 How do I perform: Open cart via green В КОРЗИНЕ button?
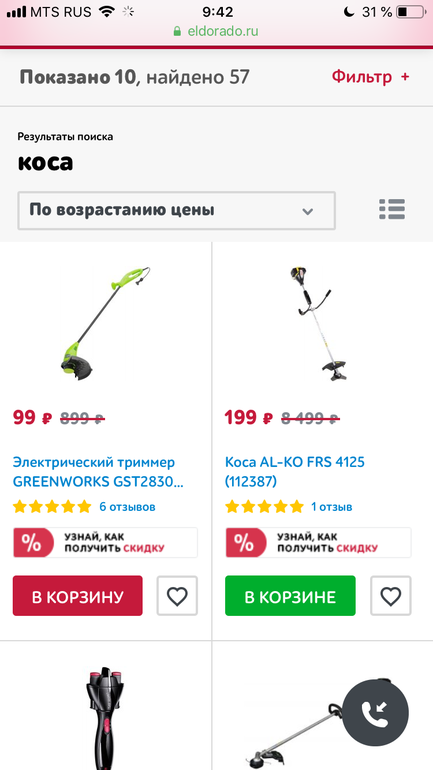tap(290, 596)
